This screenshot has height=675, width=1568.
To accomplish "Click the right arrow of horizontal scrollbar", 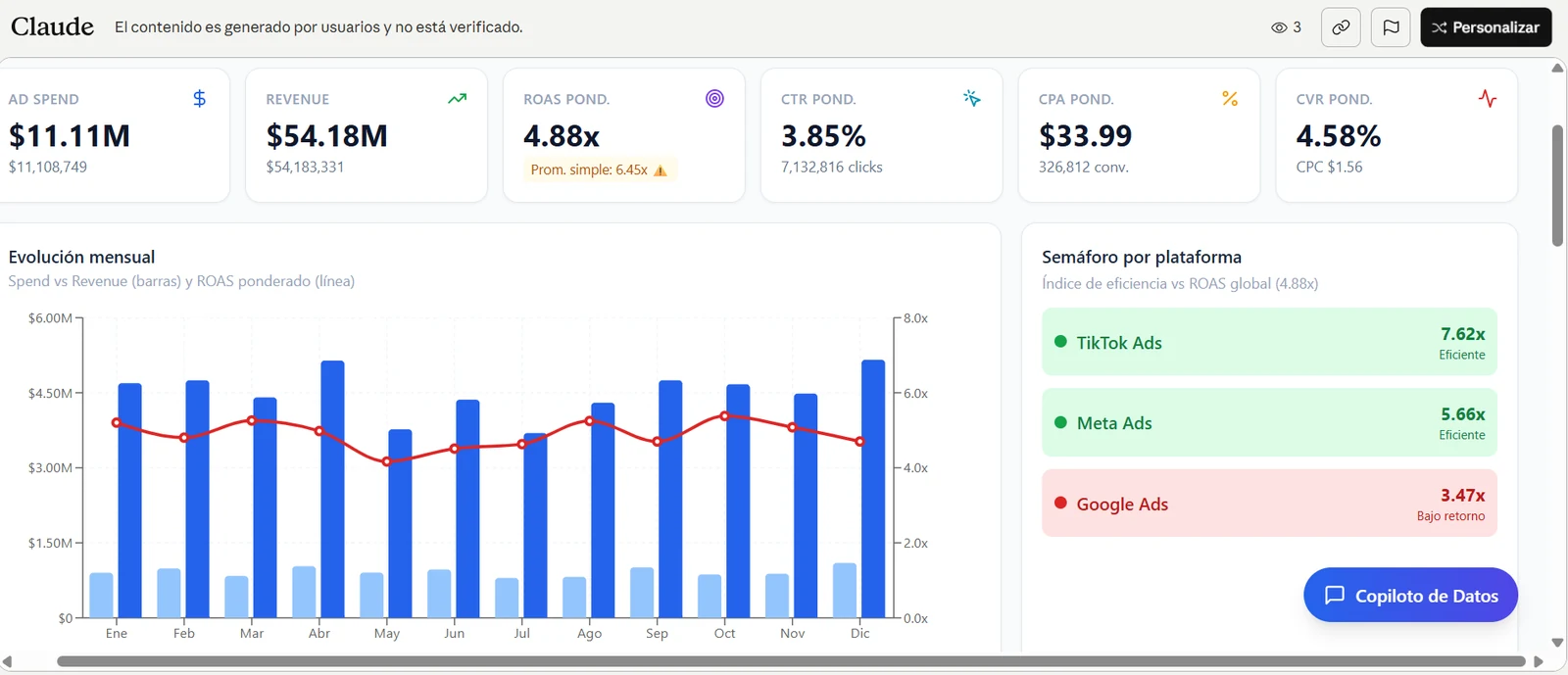I will 1539,661.
